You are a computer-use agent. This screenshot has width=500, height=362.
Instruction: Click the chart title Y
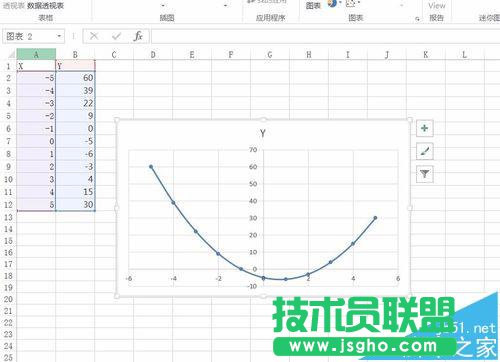coord(263,133)
